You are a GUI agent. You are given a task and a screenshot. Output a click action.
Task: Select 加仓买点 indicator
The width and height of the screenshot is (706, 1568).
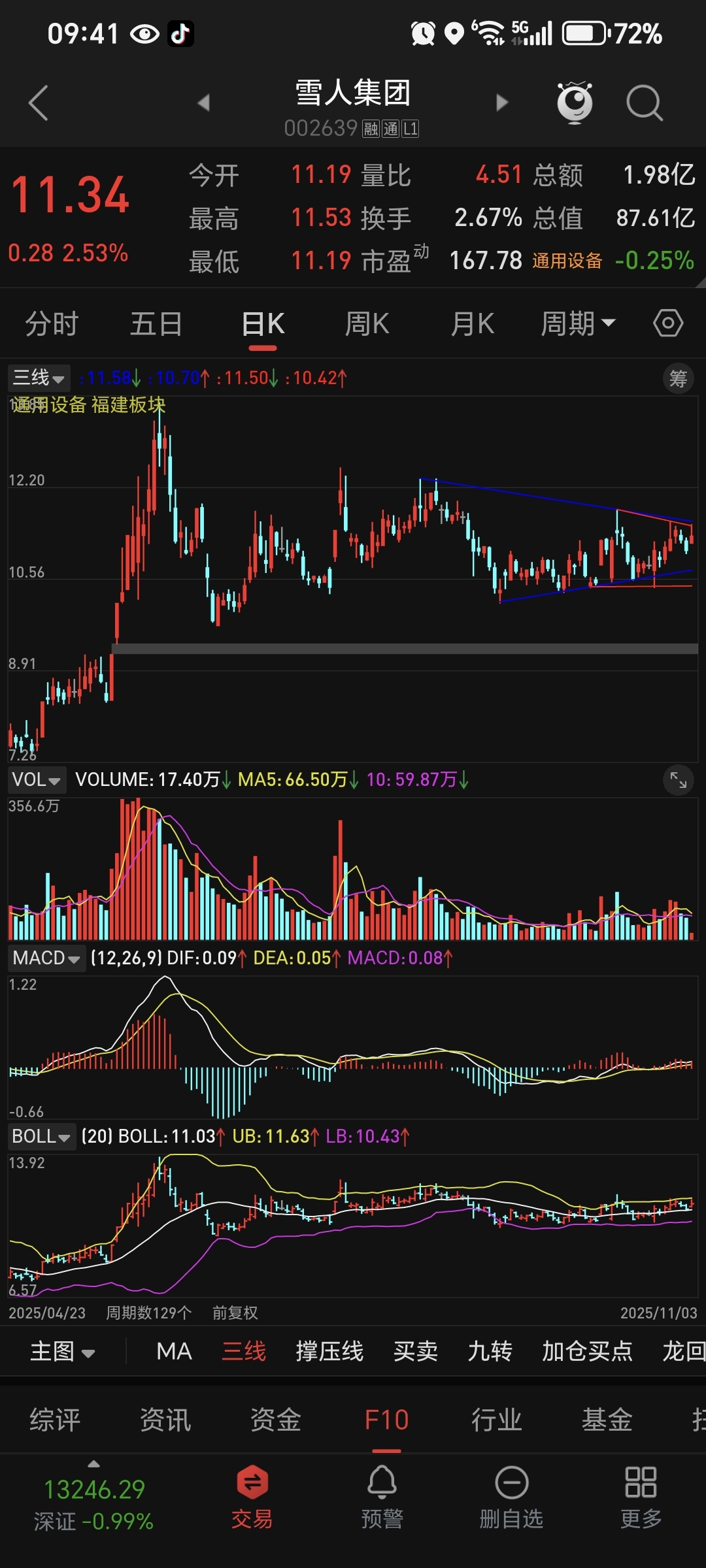(587, 1351)
